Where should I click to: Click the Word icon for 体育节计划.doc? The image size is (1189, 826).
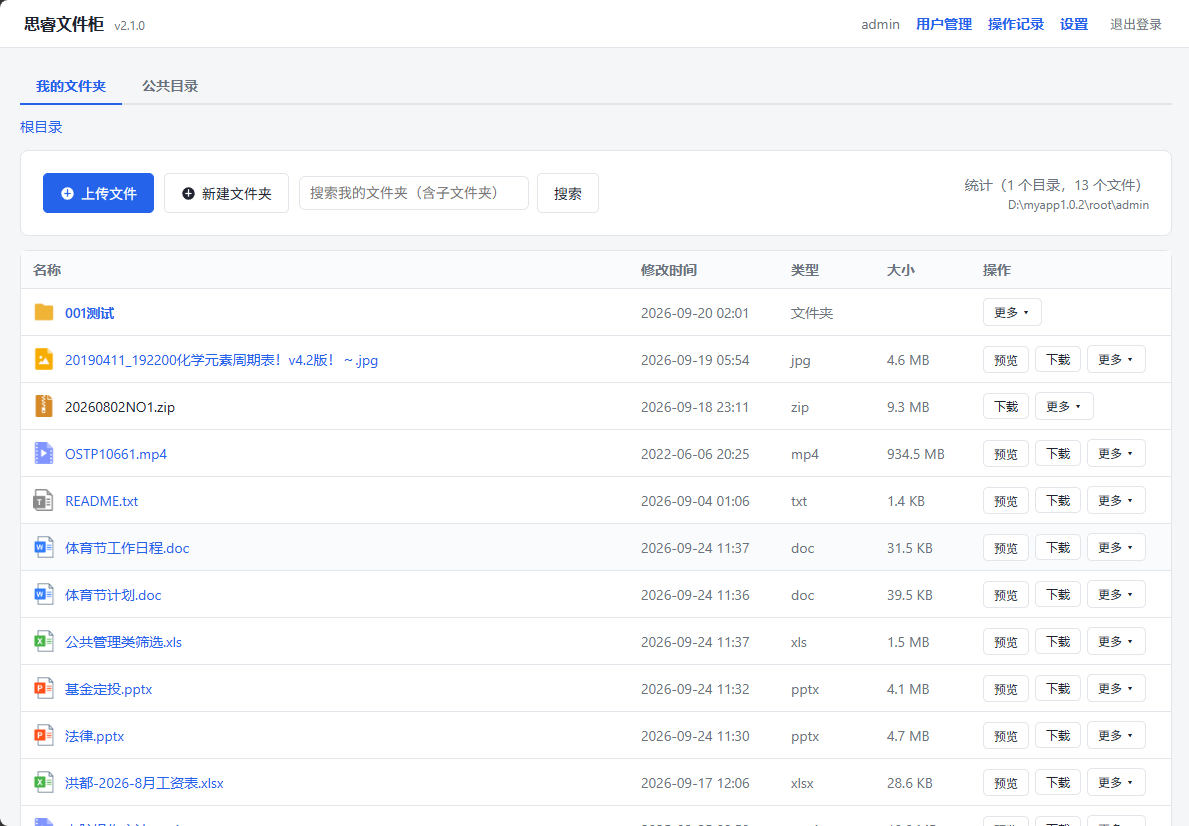pyautogui.click(x=44, y=595)
